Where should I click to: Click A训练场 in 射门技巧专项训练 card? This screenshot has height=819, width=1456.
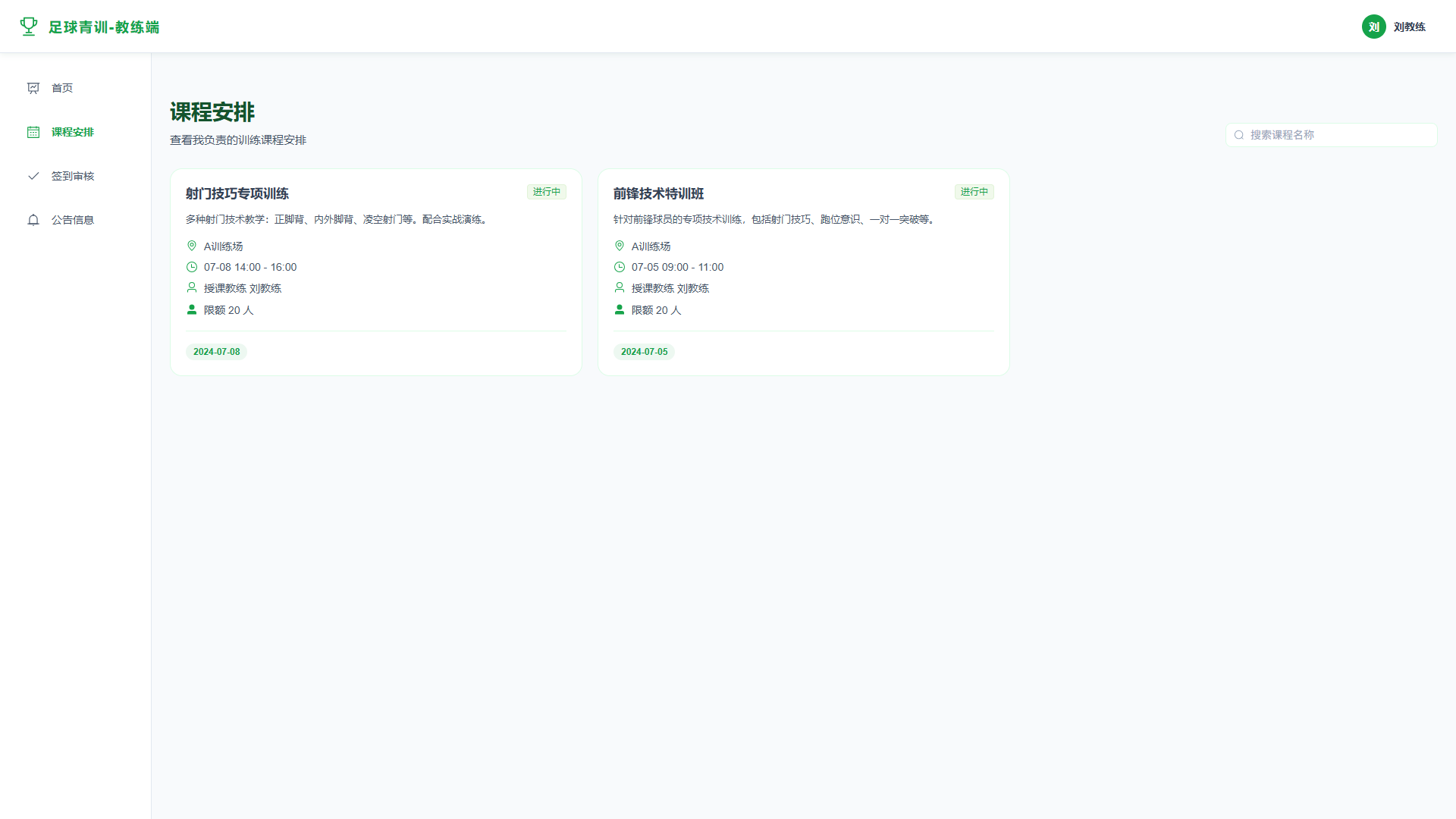pyautogui.click(x=224, y=246)
